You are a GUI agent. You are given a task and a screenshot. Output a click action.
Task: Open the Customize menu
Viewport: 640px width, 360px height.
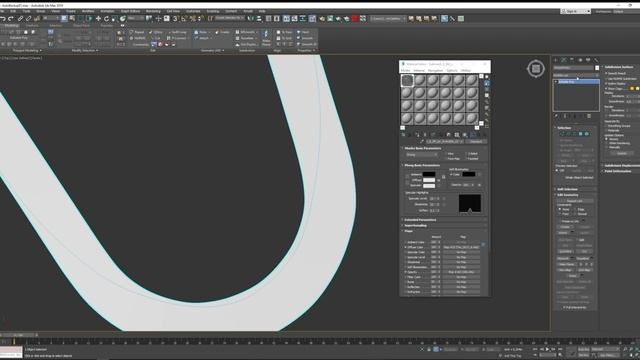pos(193,11)
